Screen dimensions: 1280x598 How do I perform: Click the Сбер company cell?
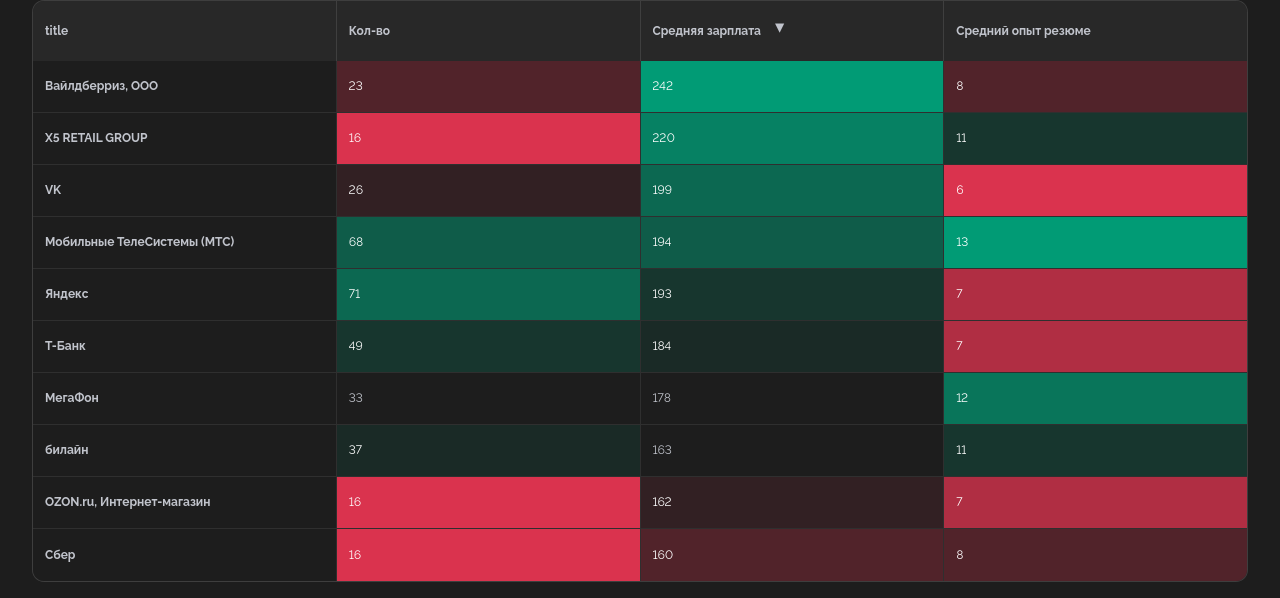click(60, 555)
